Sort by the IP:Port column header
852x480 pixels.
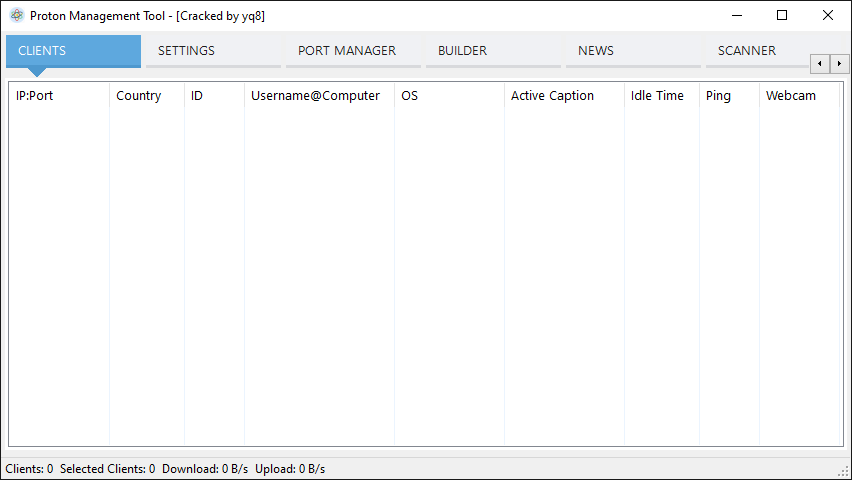click(x=35, y=96)
